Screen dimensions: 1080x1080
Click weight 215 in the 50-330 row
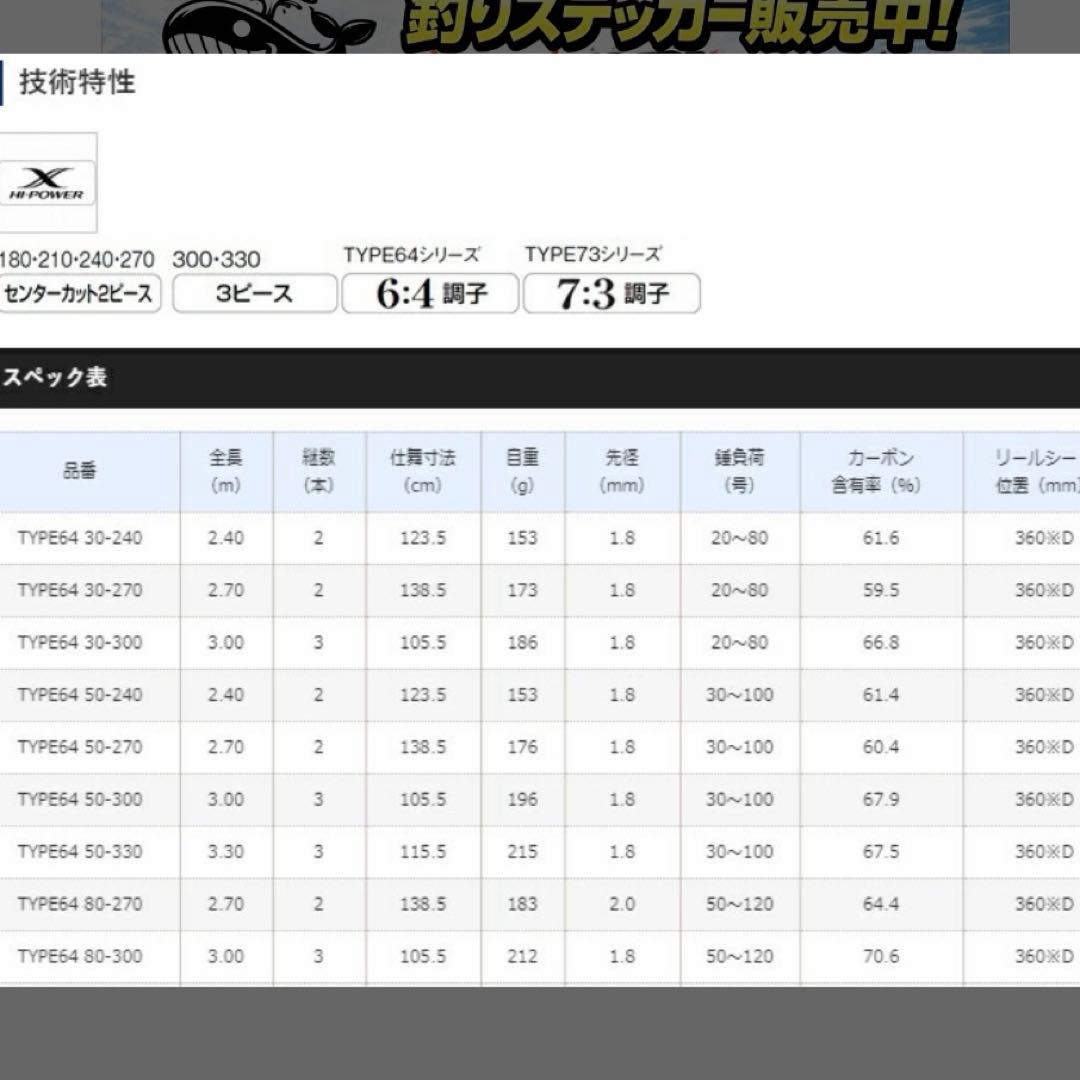click(522, 852)
